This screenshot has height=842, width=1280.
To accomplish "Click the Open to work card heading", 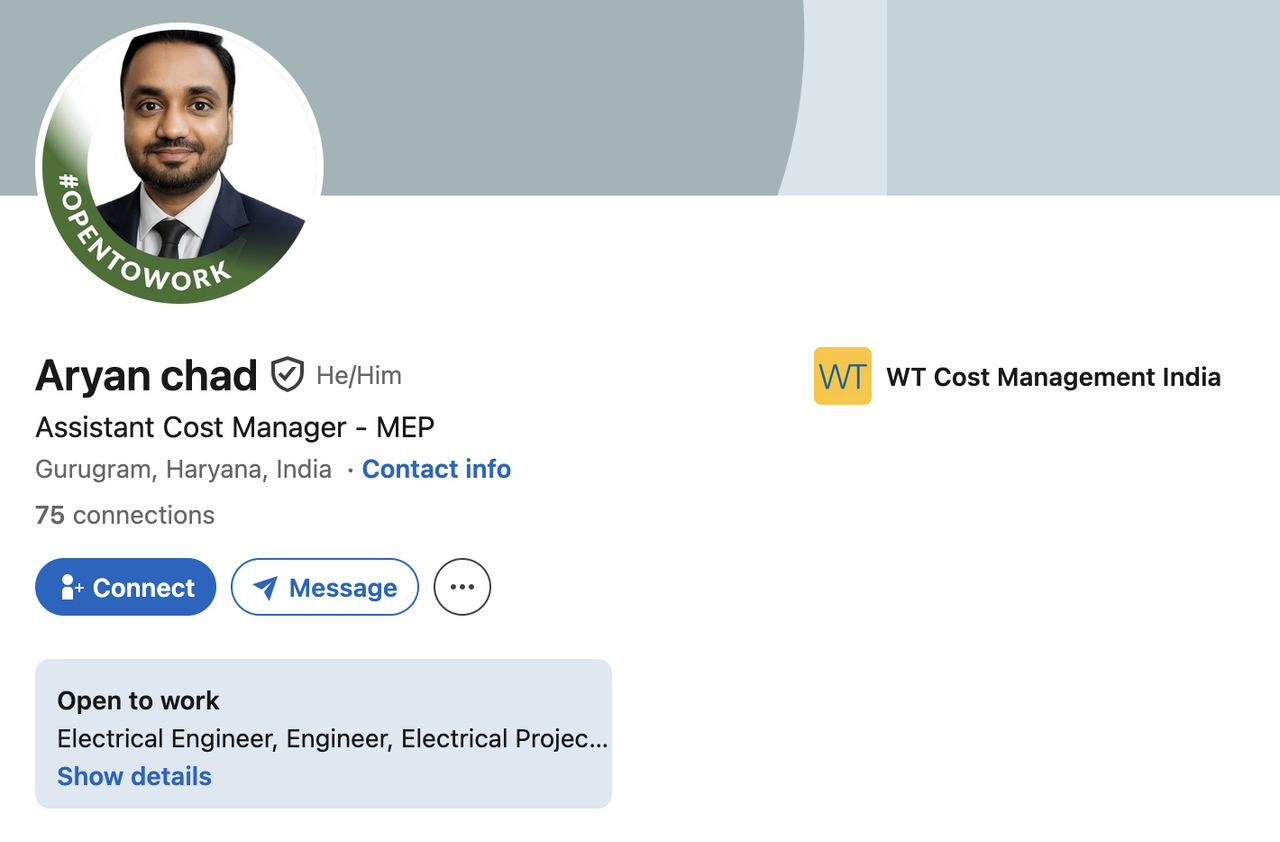I will coord(138,701).
